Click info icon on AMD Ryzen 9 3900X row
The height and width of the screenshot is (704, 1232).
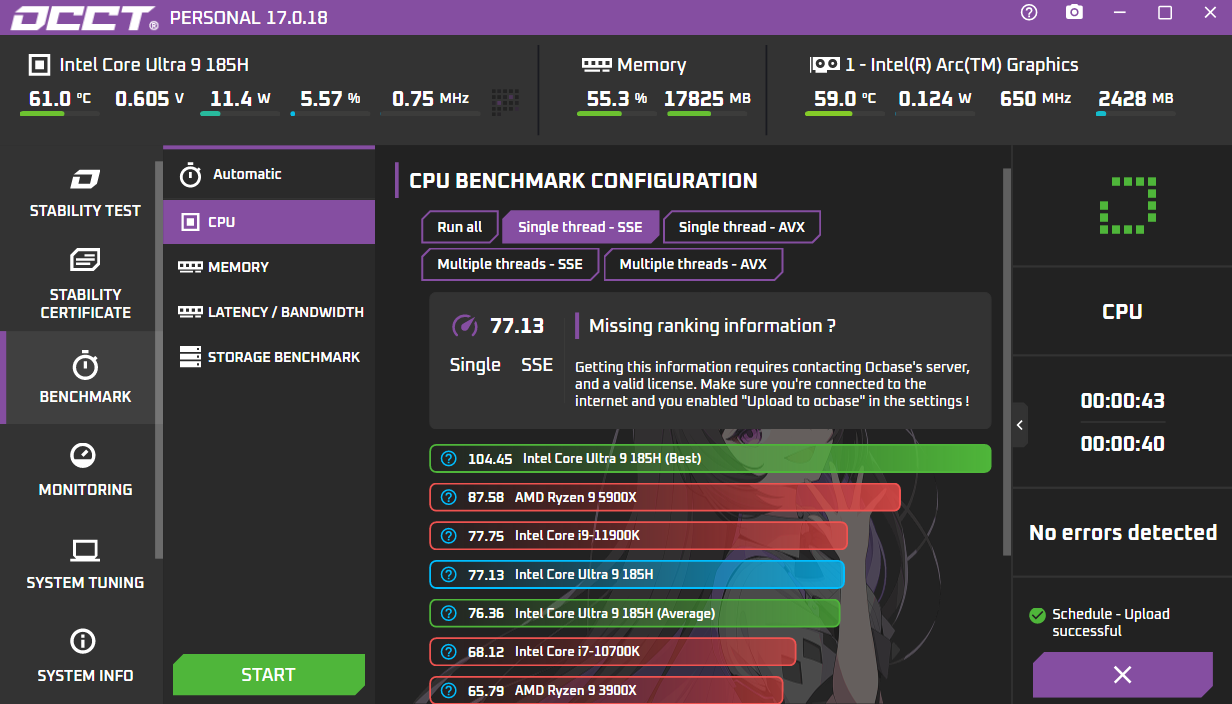[448, 690]
